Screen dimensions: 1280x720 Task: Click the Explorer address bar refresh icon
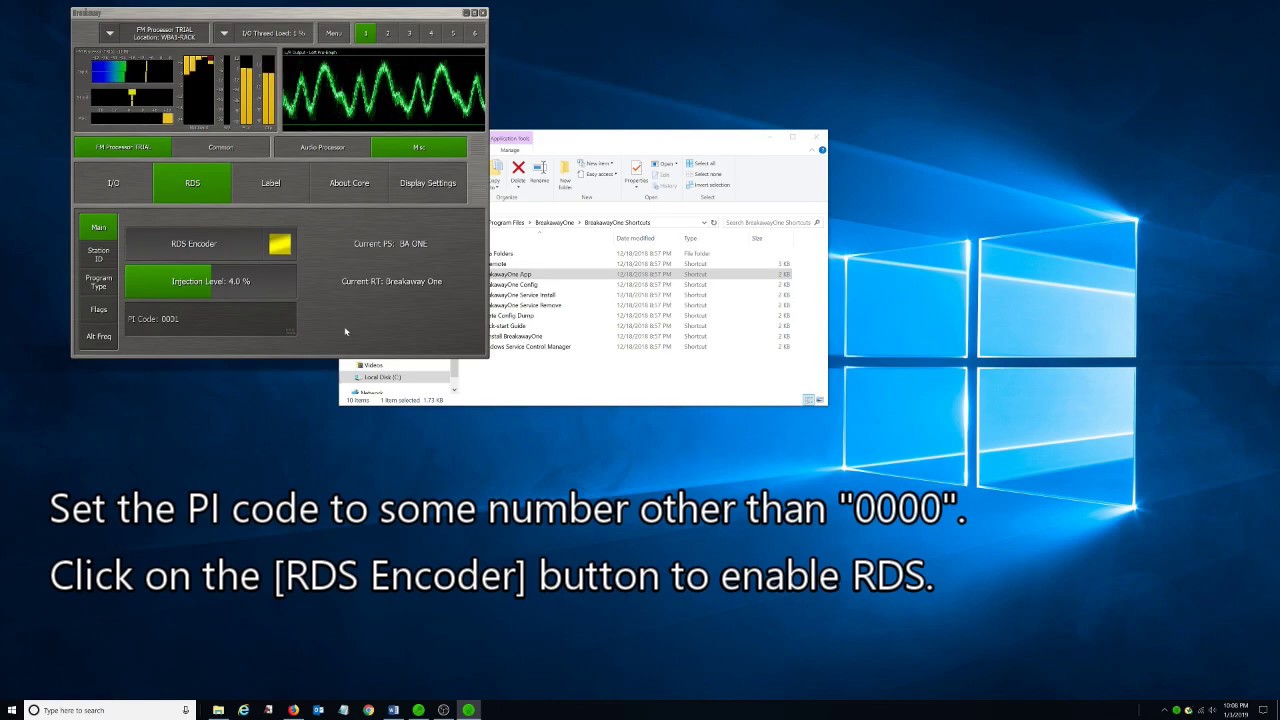tap(713, 223)
